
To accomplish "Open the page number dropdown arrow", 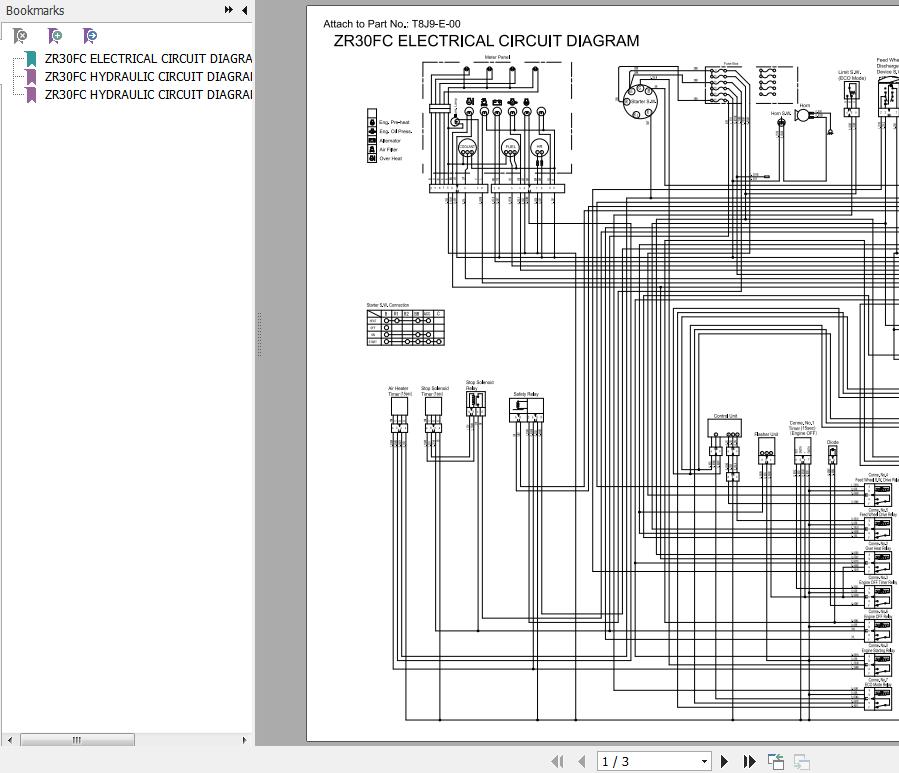I will (705, 762).
